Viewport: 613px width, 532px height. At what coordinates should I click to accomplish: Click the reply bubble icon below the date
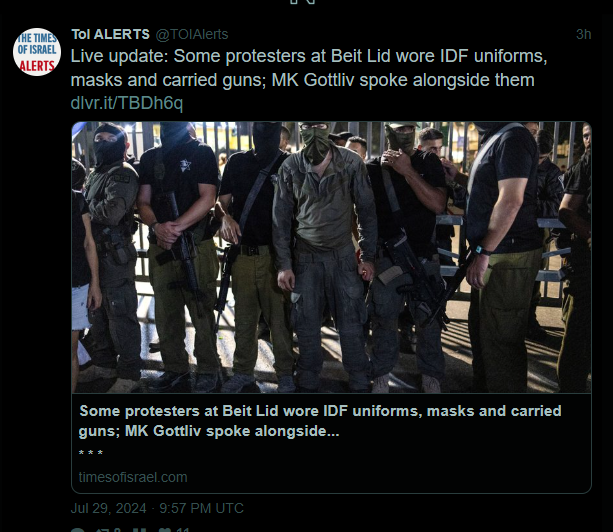77,530
